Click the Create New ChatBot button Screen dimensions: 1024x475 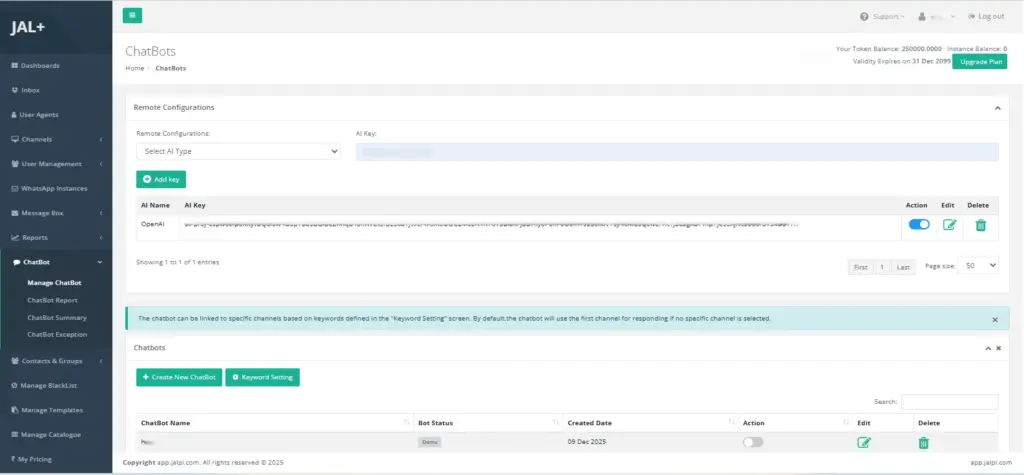pos(179,378)
